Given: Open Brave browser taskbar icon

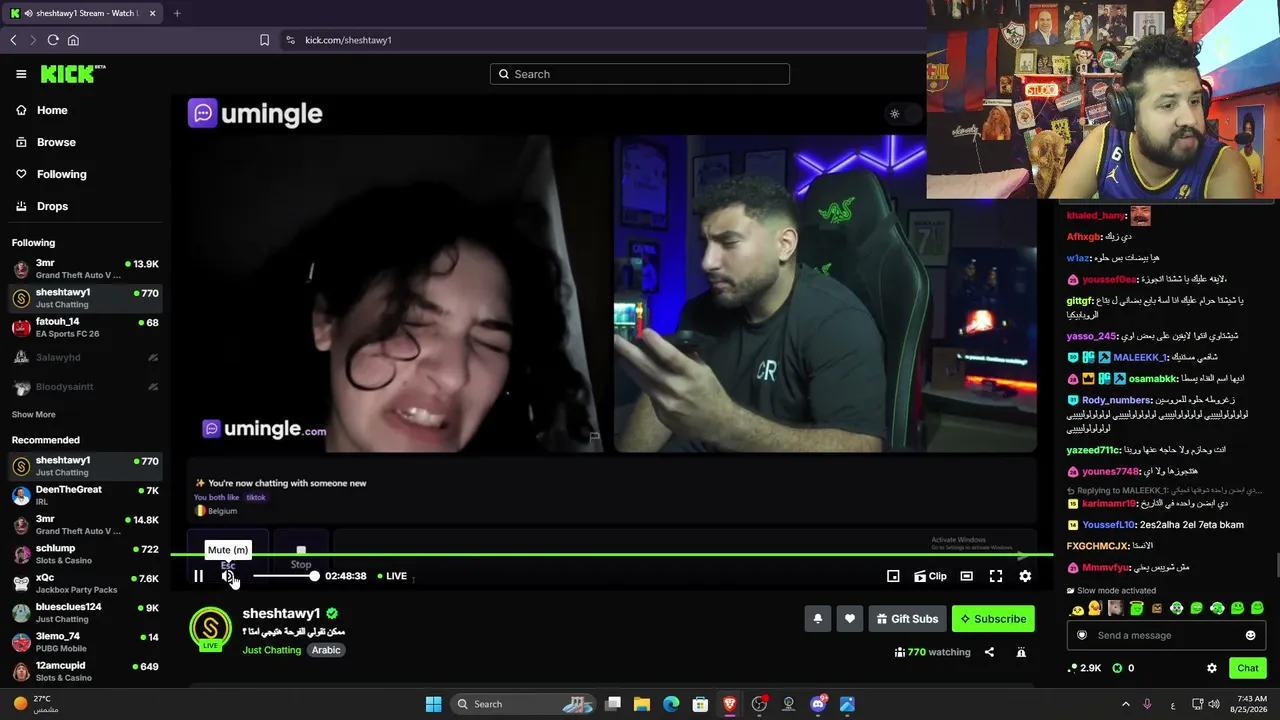Looking at the screenshot, I should tap(730, 704).
